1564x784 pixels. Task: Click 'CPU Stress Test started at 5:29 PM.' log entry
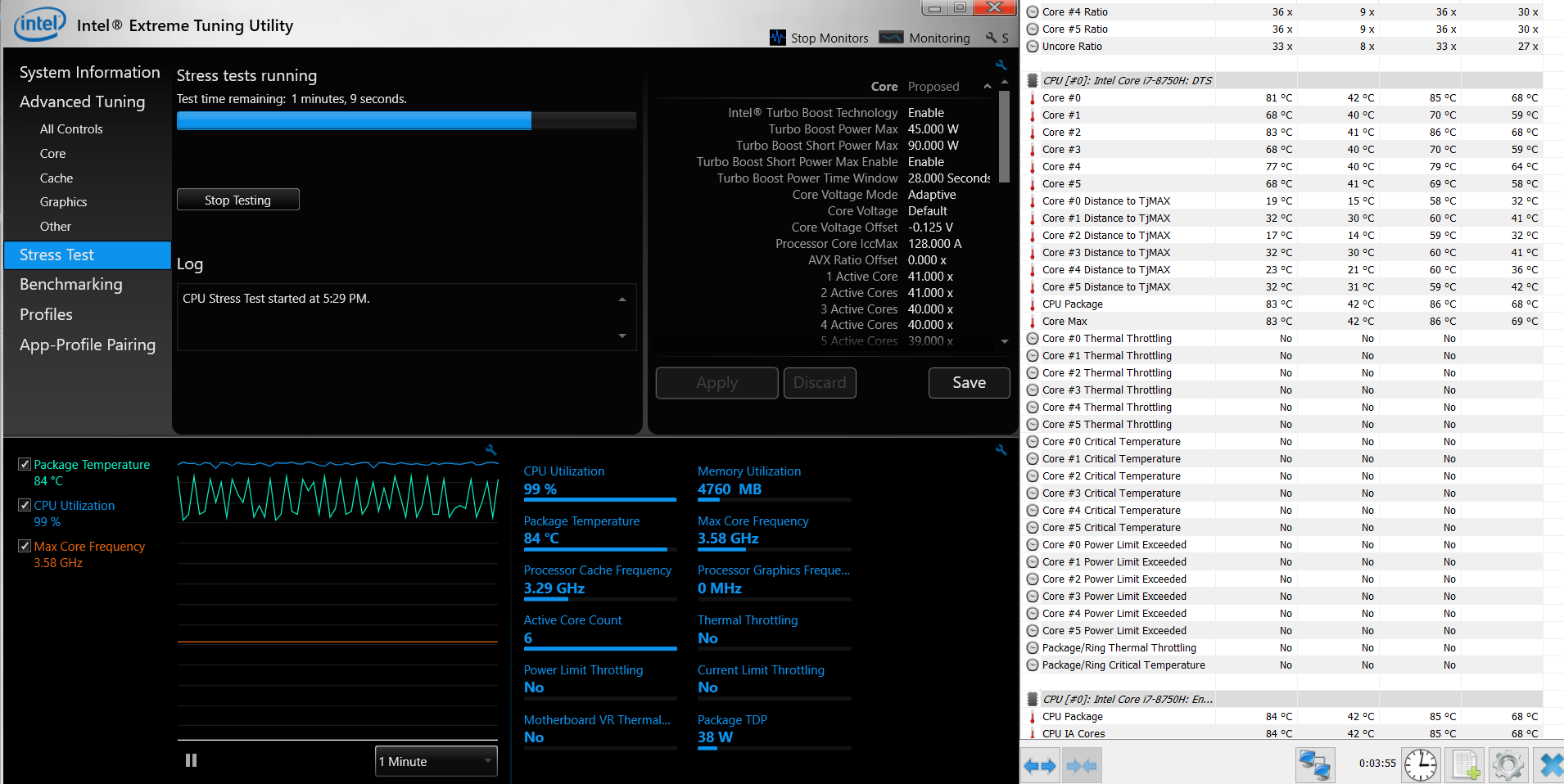tap(276, 299)
